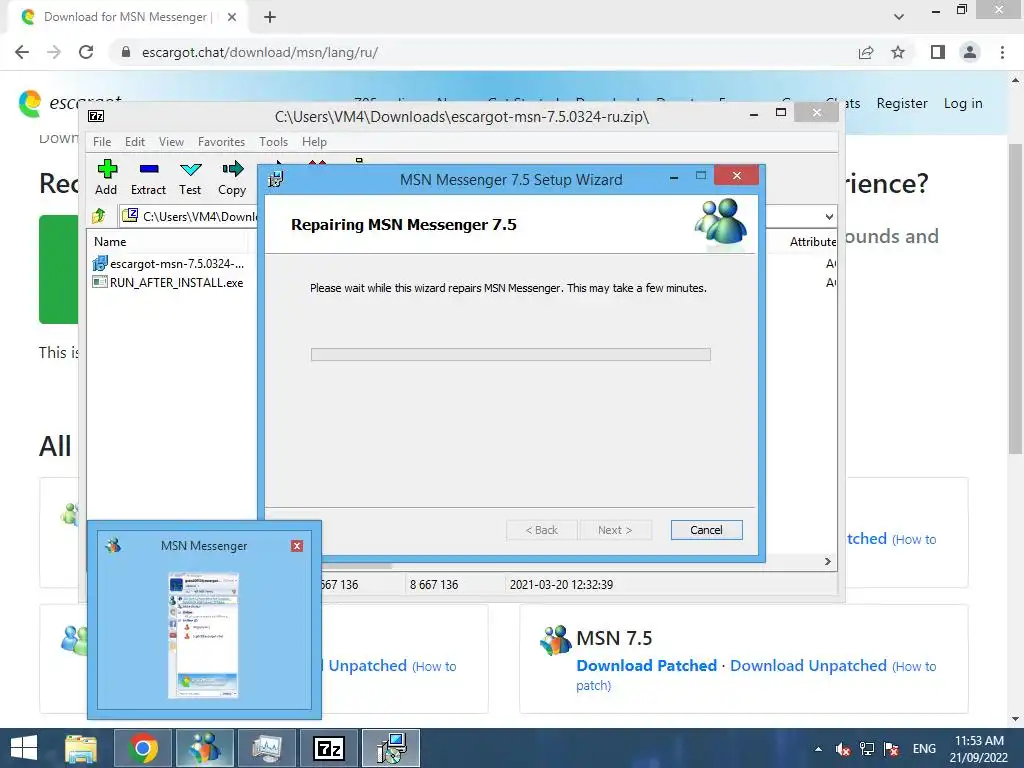The height and width of the screenshot is (768, 1024).
Task: Open File Explorer from the taskbar
Action: [81, 748]
